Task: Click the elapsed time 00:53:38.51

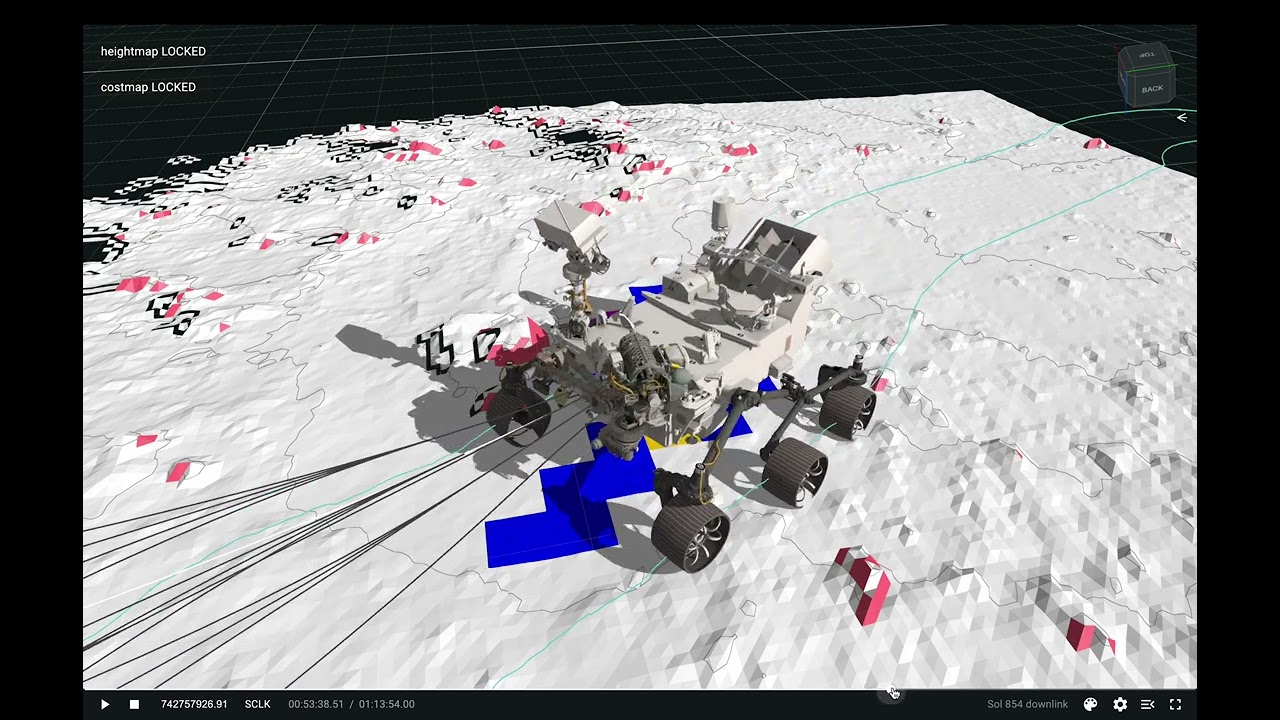Action: pos(316,704)
